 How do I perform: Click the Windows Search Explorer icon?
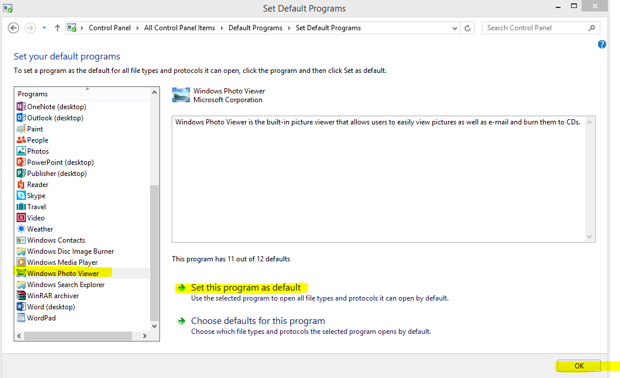pyautogui.click(x=21, y=285)
